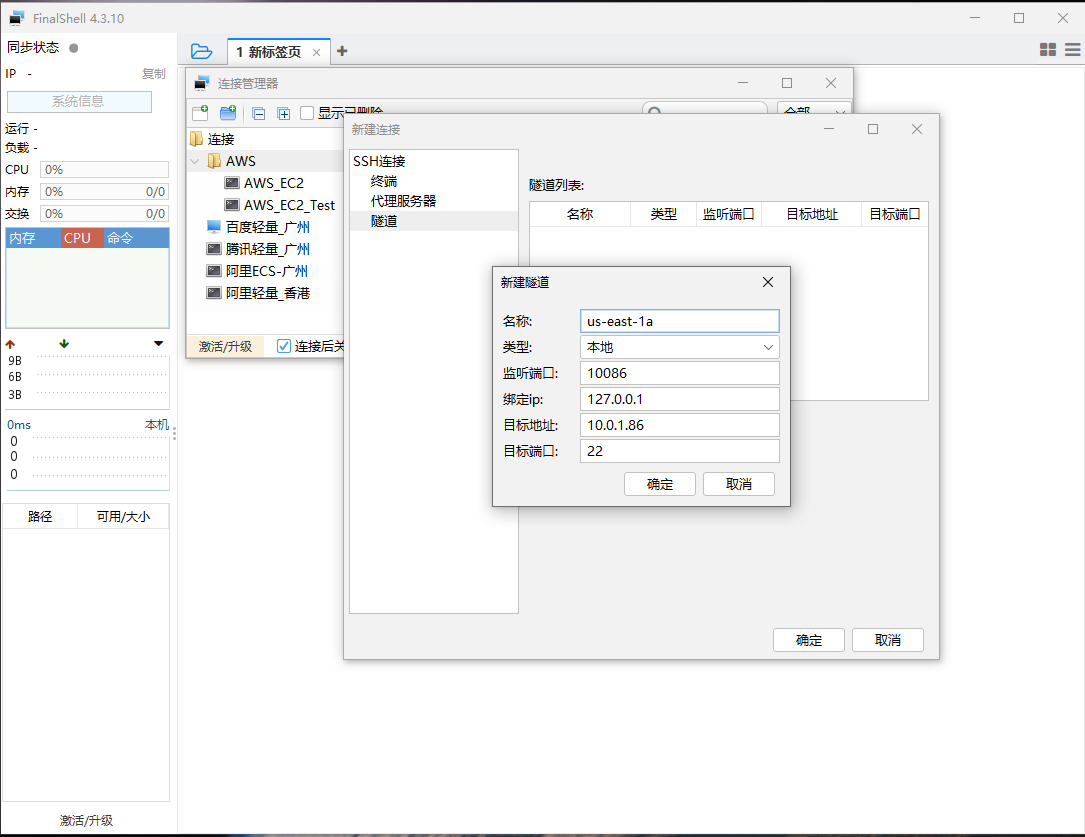Close the 新建隧道 dialog
Screen dimensions: 1085x837
coord(767,282)
